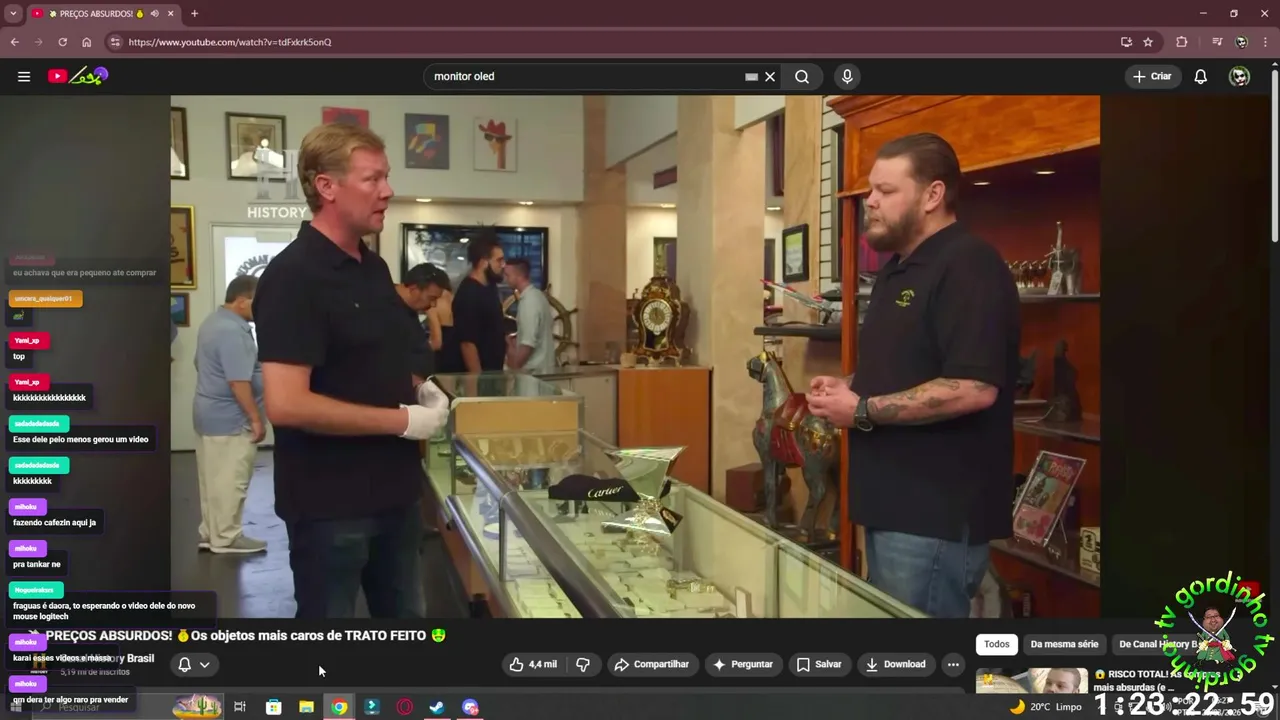Like the video (4,4 mil)
Viewport: 1280px width, 720px height.
pyautogui.click(x=534, y=664)
